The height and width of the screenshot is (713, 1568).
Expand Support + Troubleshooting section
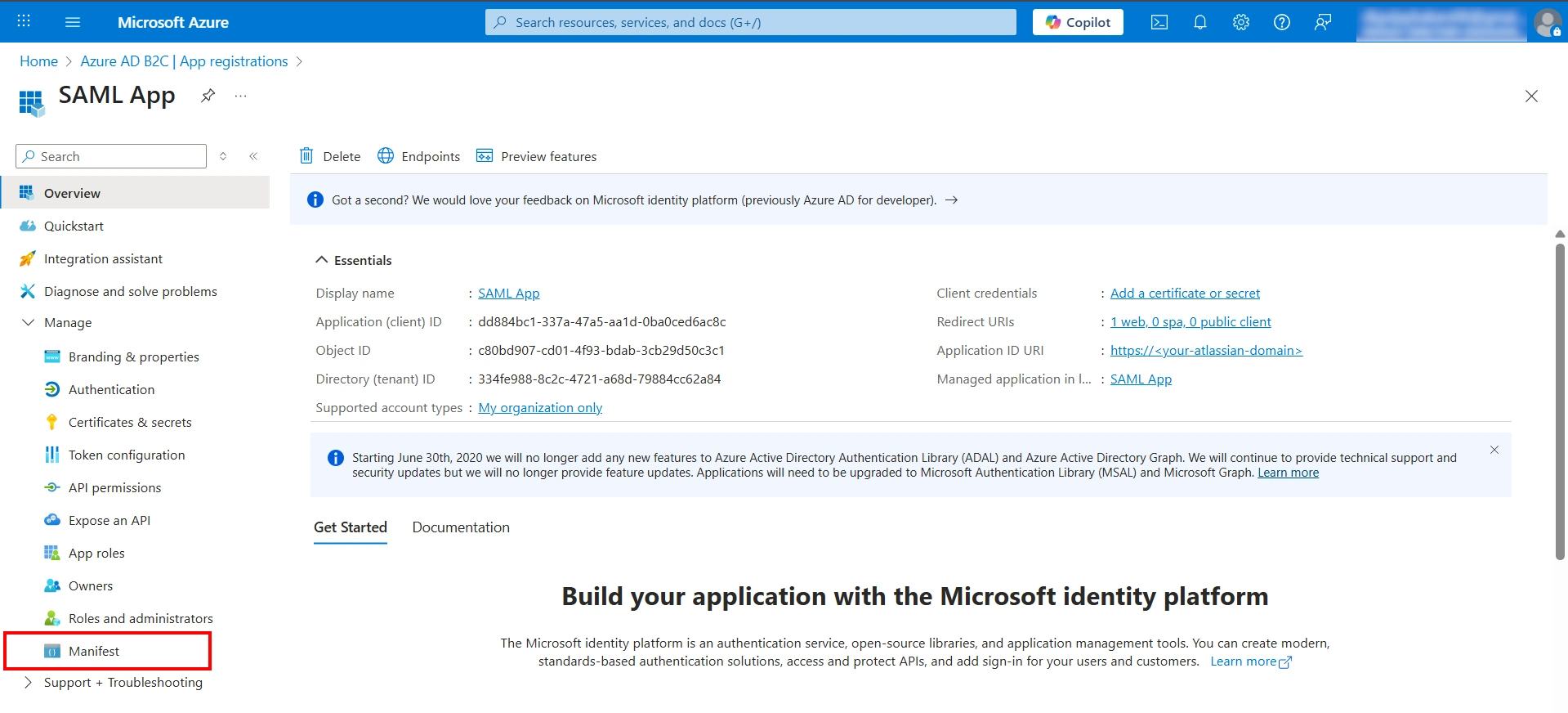[x=28, y=682]
